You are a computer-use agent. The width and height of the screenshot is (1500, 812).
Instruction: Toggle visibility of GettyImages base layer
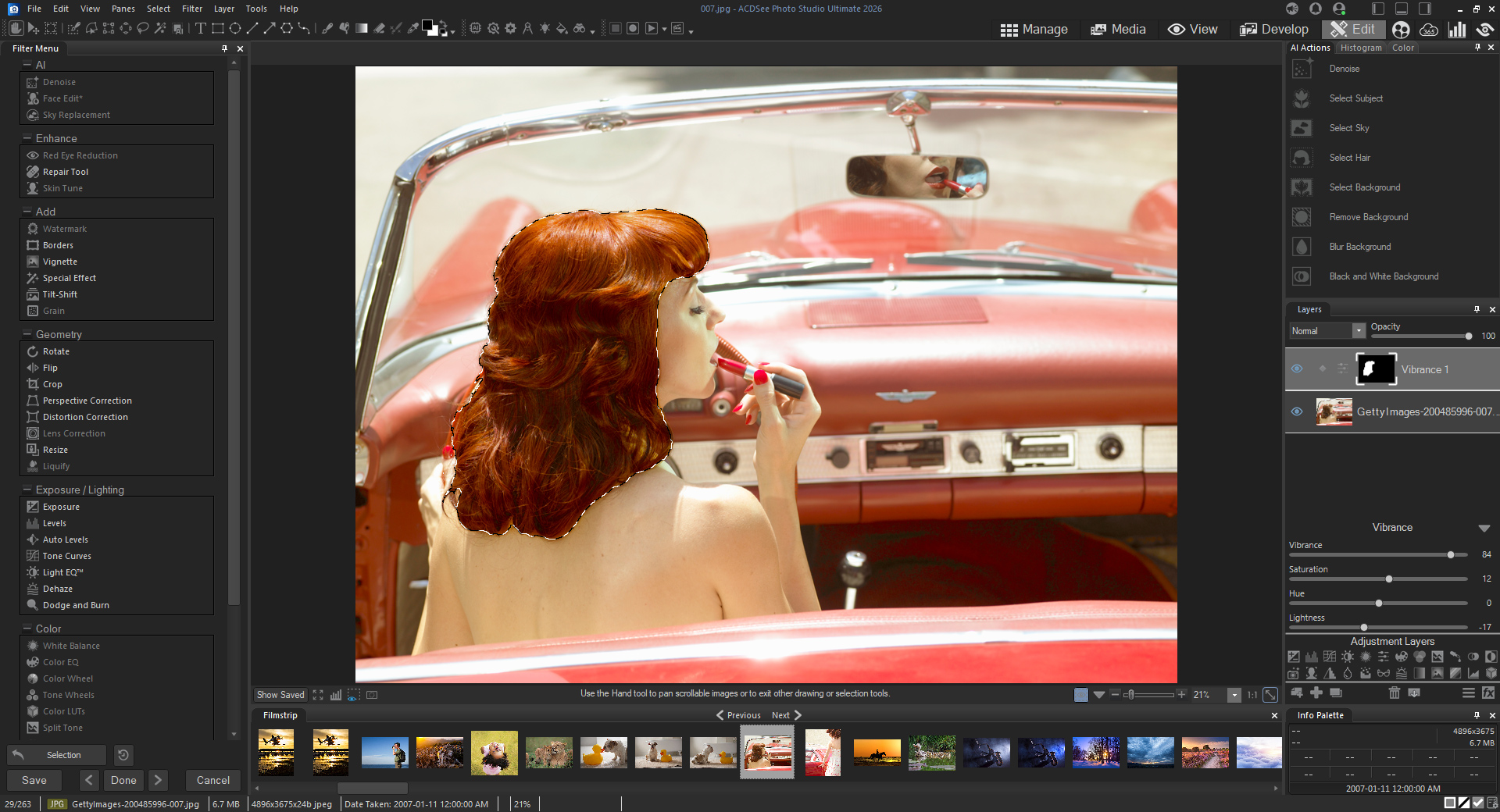(x=1297, y=411)
